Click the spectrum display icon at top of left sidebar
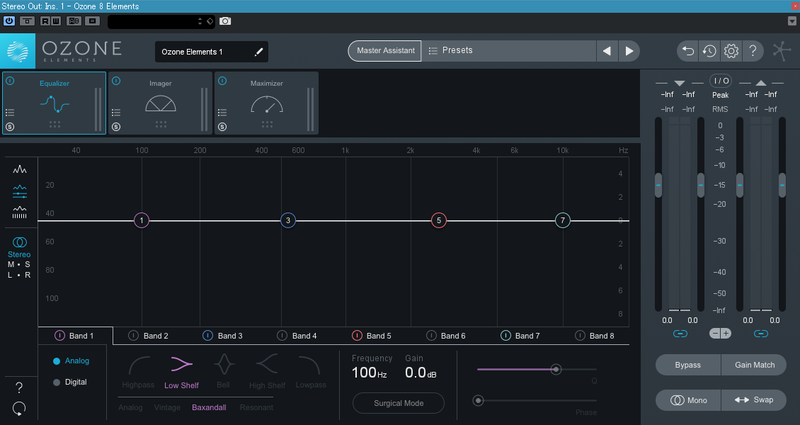Screen dimensions: 800x425 19,169
